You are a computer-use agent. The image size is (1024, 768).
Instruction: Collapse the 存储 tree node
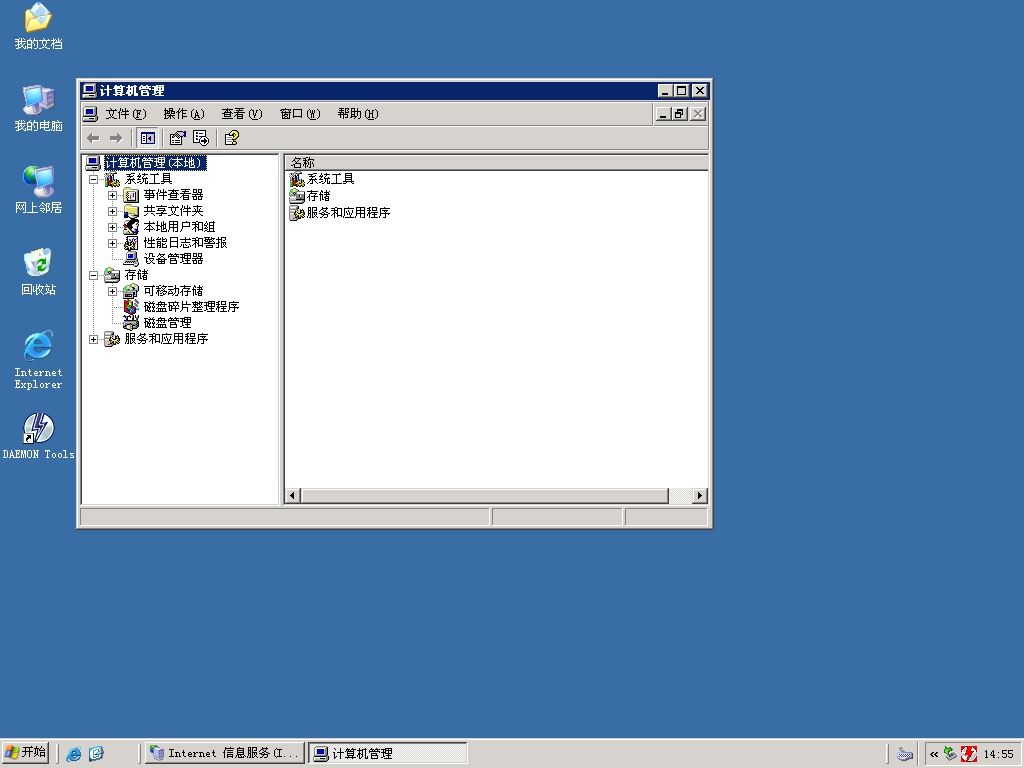coord(93,275)
